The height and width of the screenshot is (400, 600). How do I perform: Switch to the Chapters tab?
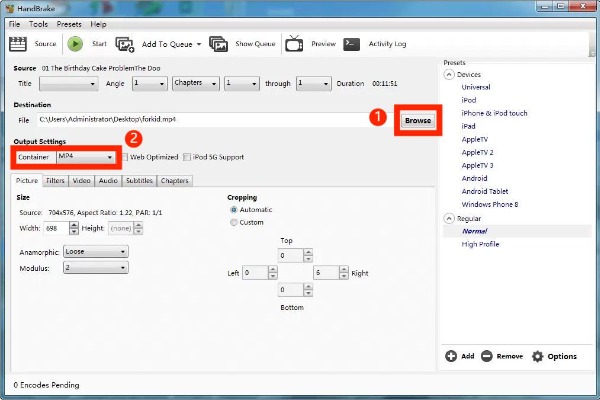174,181
